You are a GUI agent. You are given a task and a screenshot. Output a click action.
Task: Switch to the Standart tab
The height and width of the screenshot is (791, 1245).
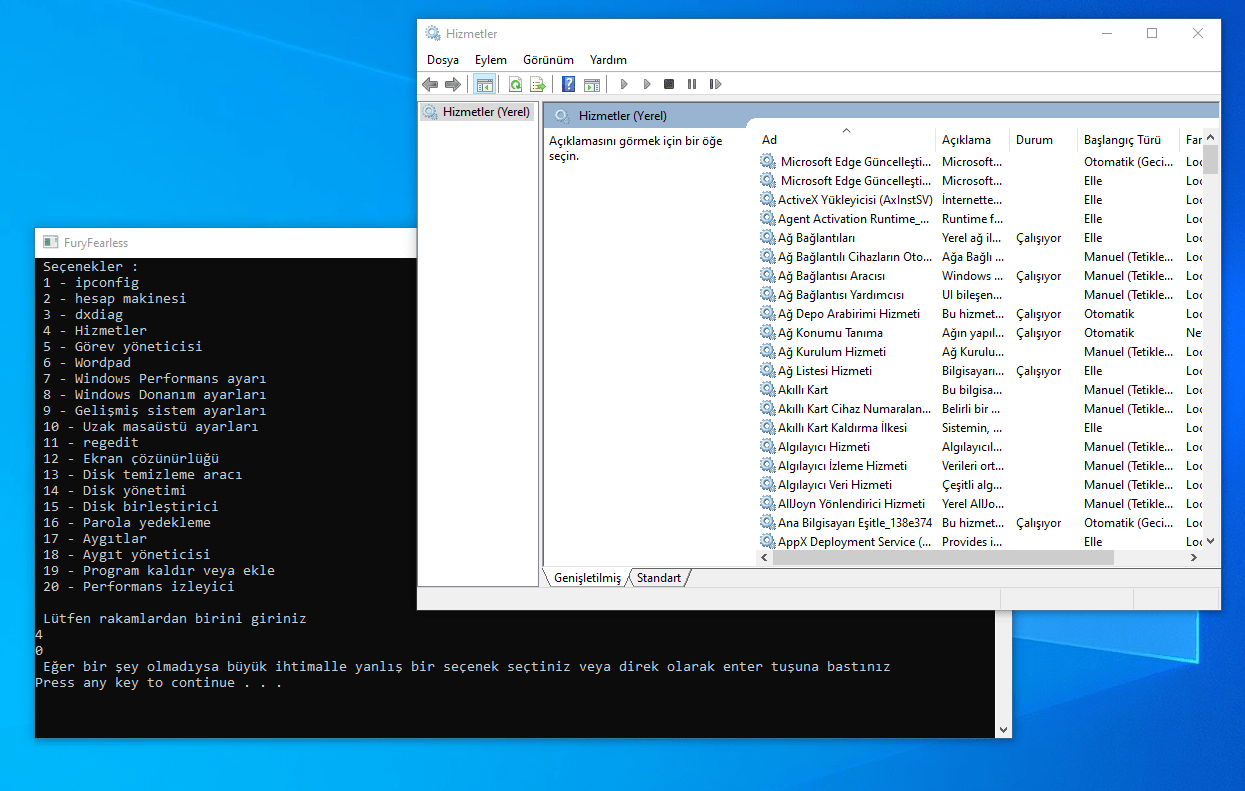click(x=659, y=578)
